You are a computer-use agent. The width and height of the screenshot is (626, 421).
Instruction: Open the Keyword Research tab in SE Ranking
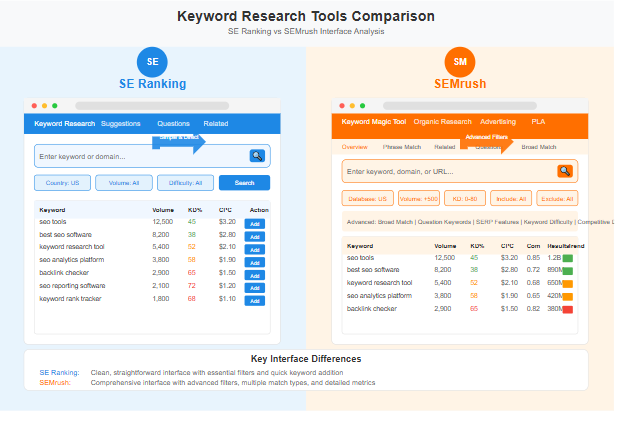click(65, 124)
